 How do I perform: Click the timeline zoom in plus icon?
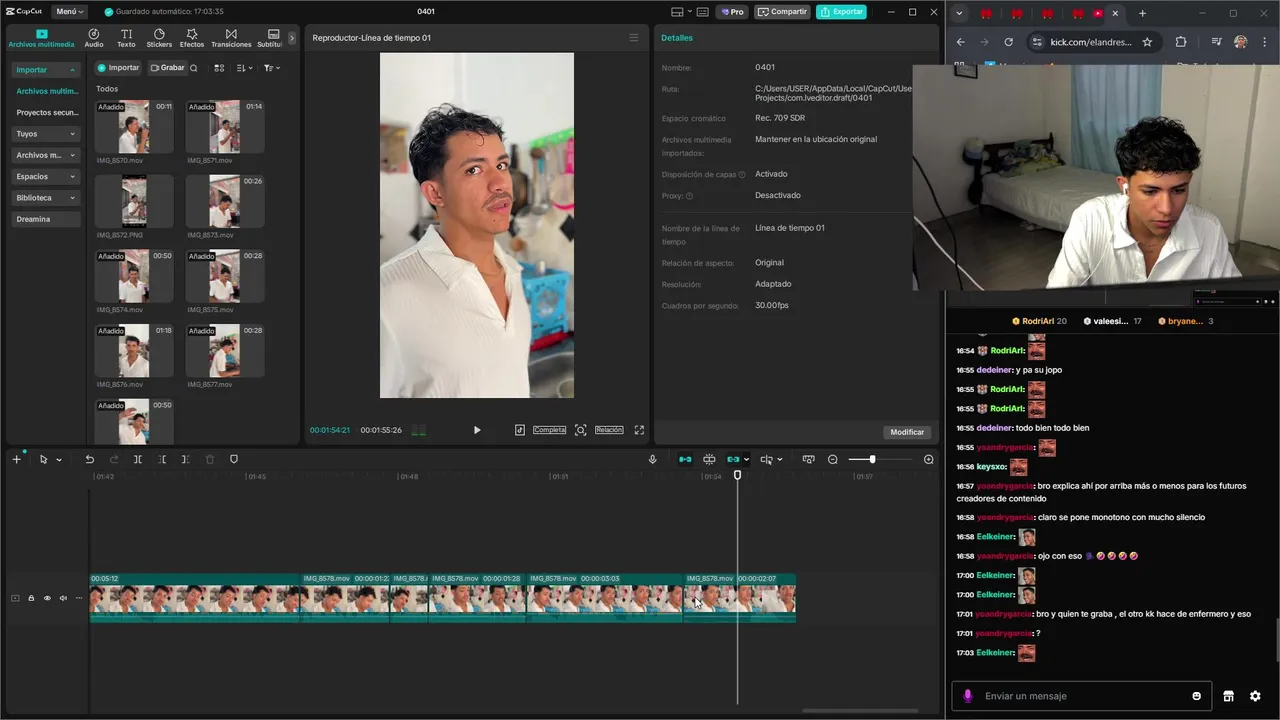pyautogui.click(x=928, y=459)
